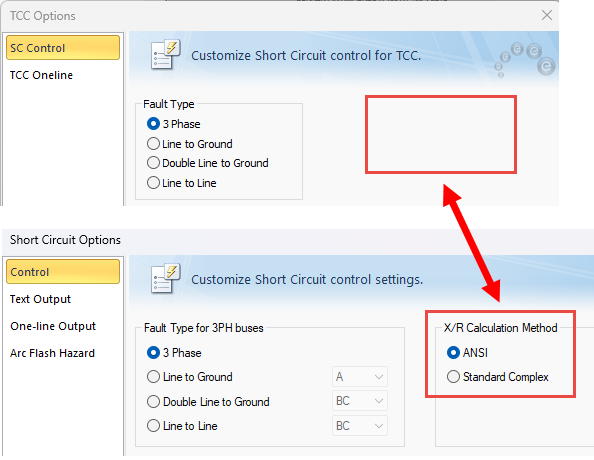The height and width of the screenshot is (460, 594).
Task: Expand the Line to Ground phase A dropdown
Action: pos(360,377)
